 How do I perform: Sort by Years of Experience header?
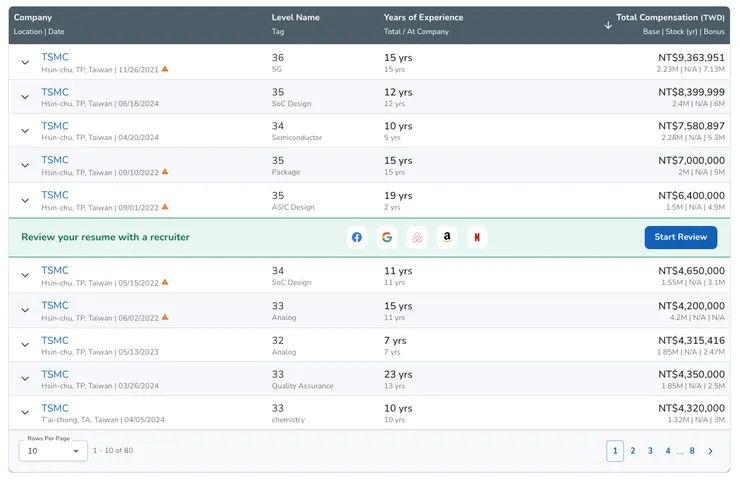[x=423, y=17]
